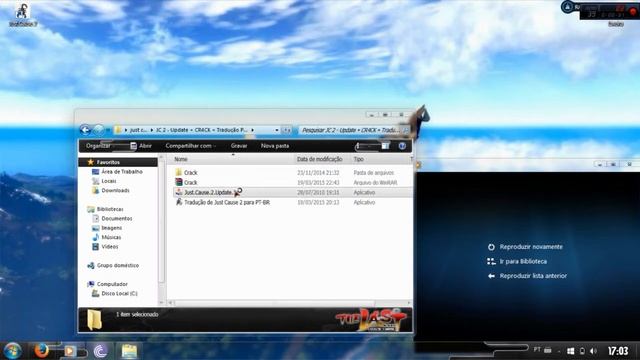Click the Windows flag icon in the tray
640x360 pixels.
571,351
